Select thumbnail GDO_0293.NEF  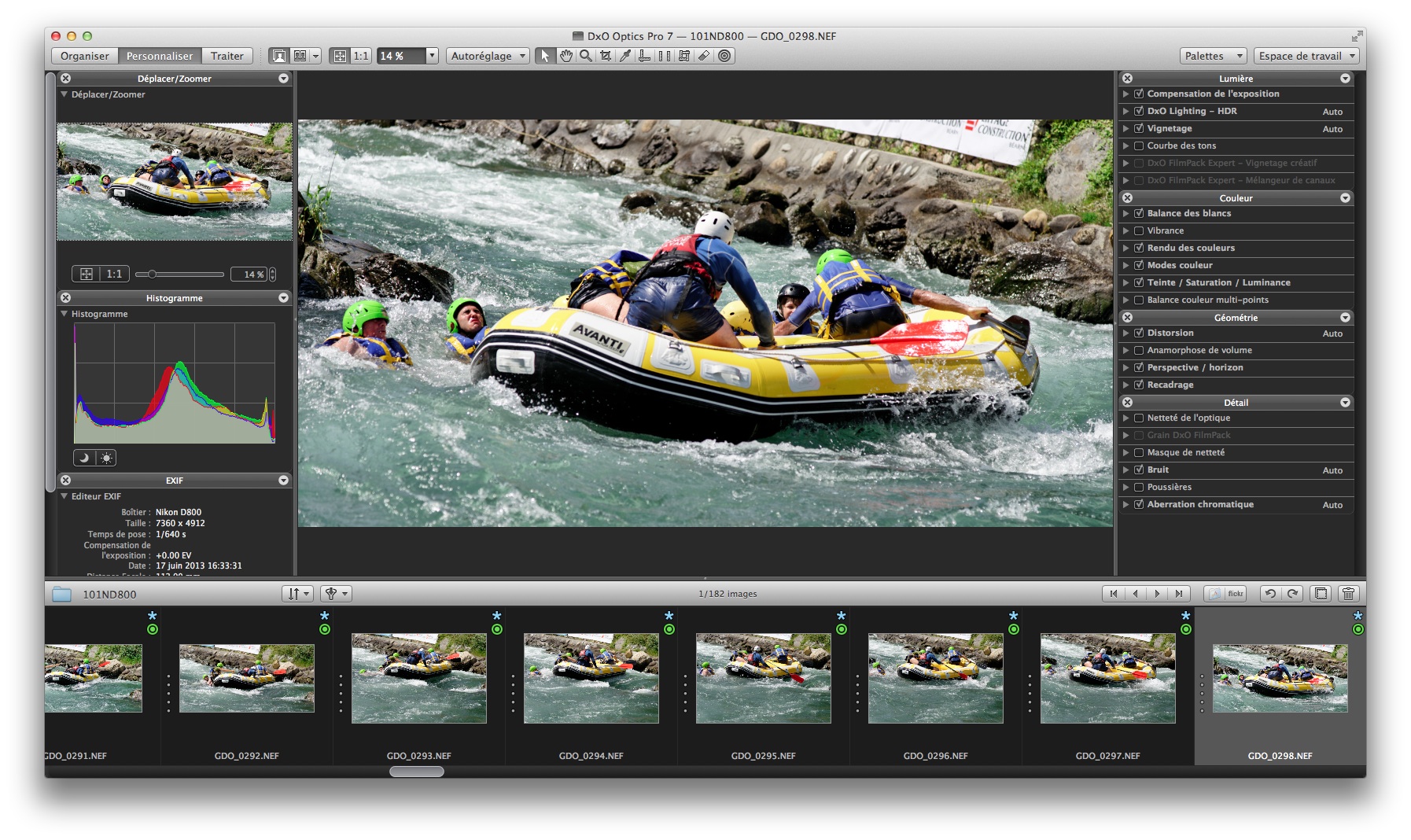(419, 678)
